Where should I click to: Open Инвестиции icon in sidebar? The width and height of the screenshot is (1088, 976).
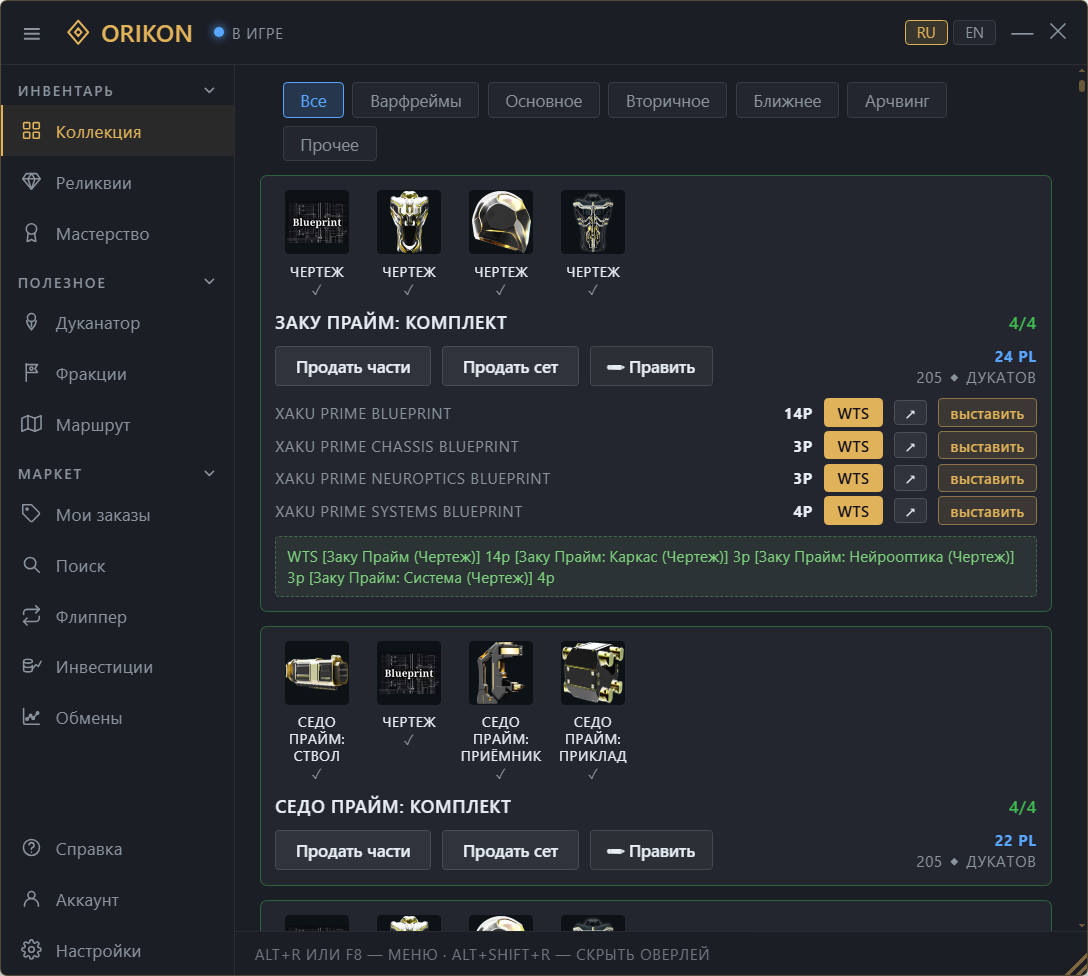(31, 666)
